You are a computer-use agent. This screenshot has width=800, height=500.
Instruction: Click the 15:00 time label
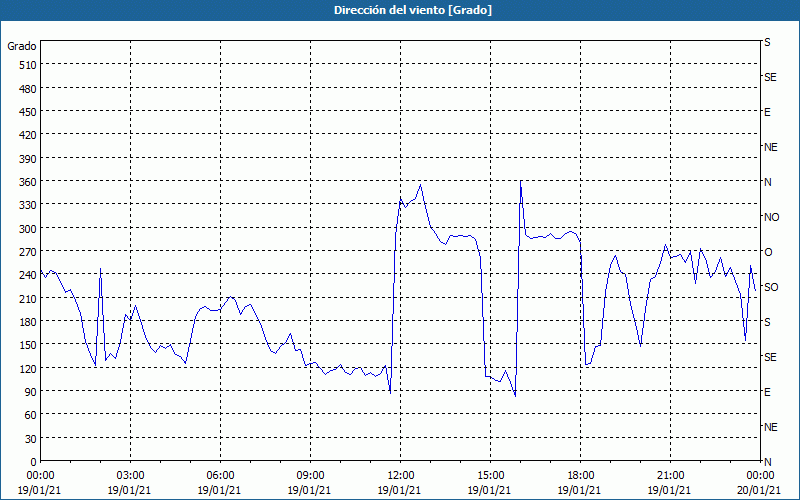490,476
